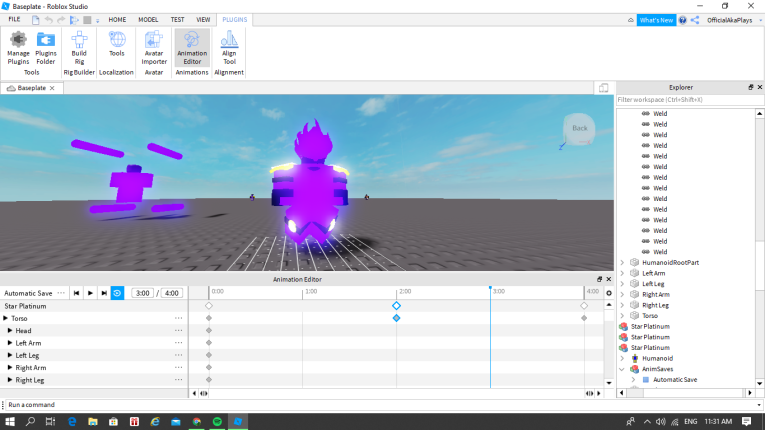This screenshot has width=765, height=430.
Task: Click the timeline scrubber playhead handle
Action: point(490,288)
